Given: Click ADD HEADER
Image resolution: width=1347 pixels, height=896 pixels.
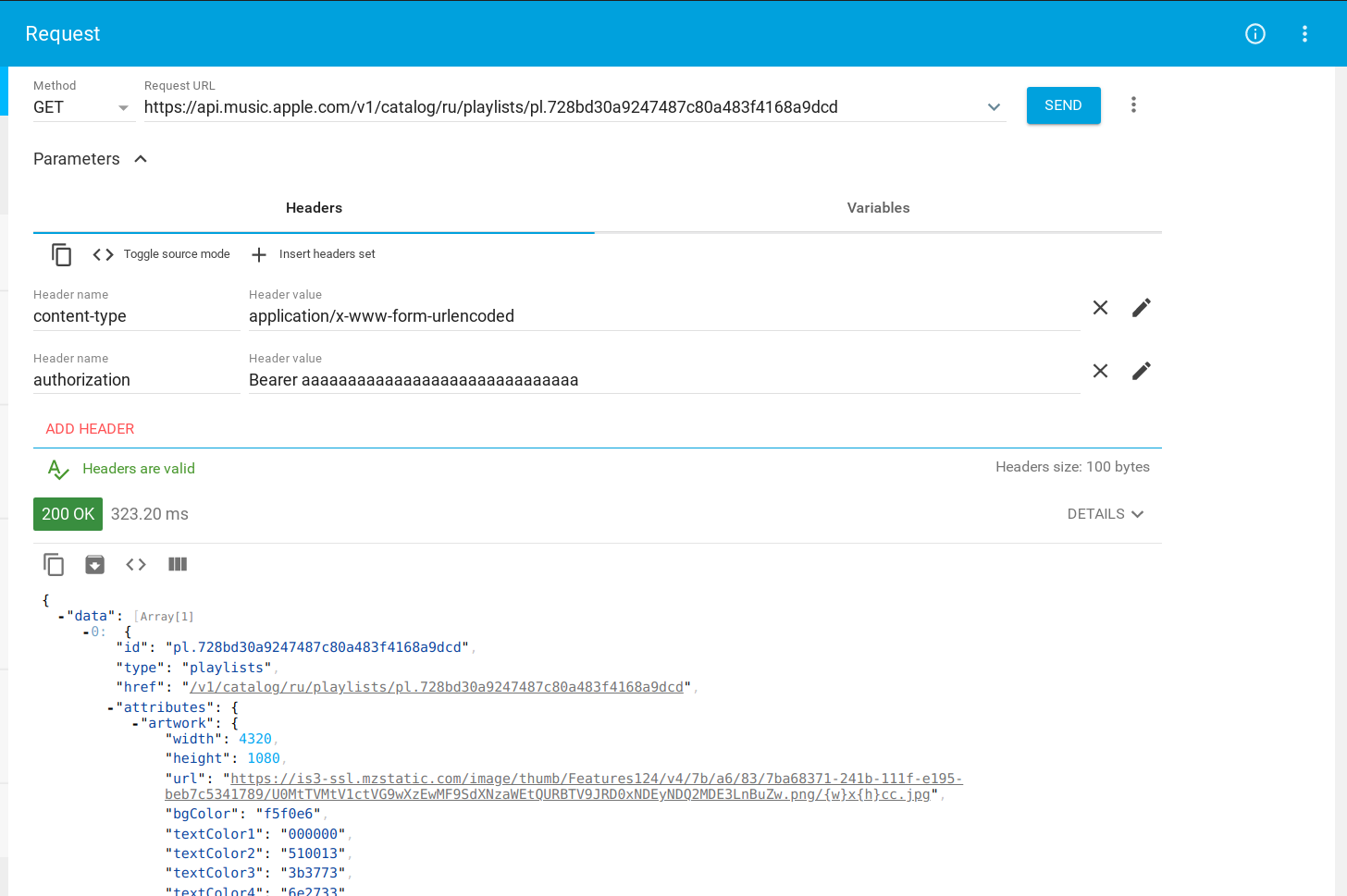Looking at the screenshot, I should (x=90, y=429).
